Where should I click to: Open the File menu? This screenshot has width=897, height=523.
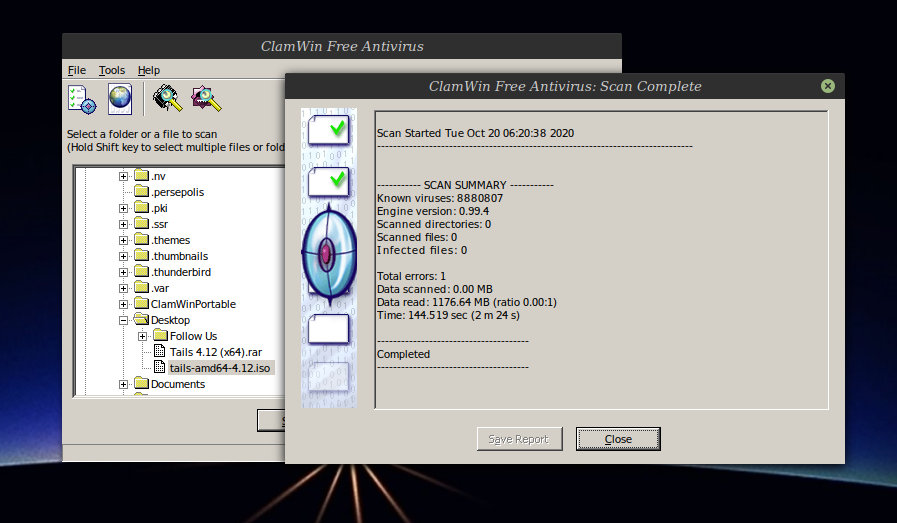77,70
